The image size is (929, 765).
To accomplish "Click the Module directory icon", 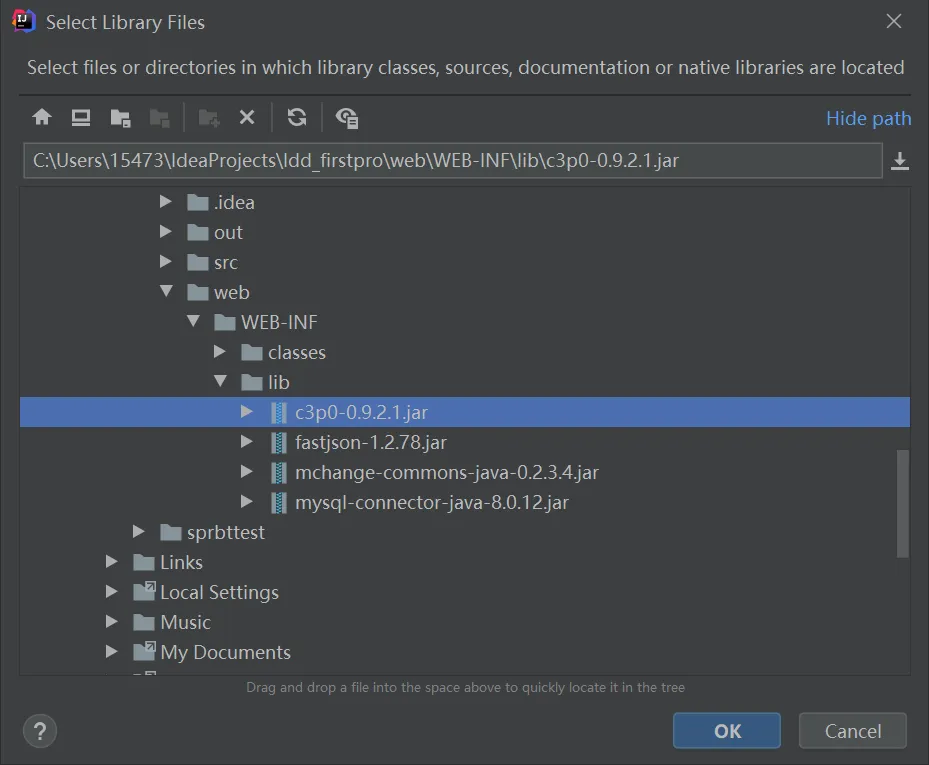I will point(159,118).
